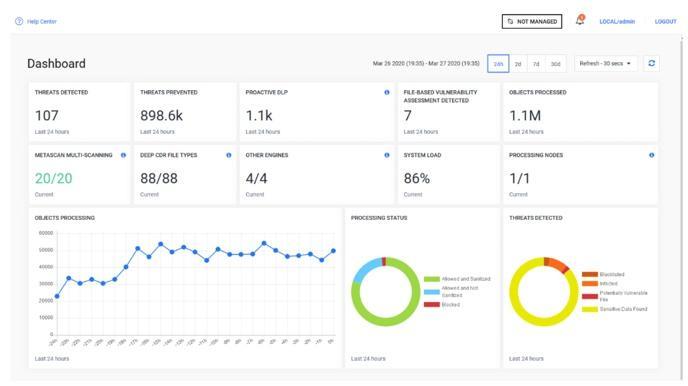Click the Metascan Multi-Scanning info icon

click(x=123, y=155)
